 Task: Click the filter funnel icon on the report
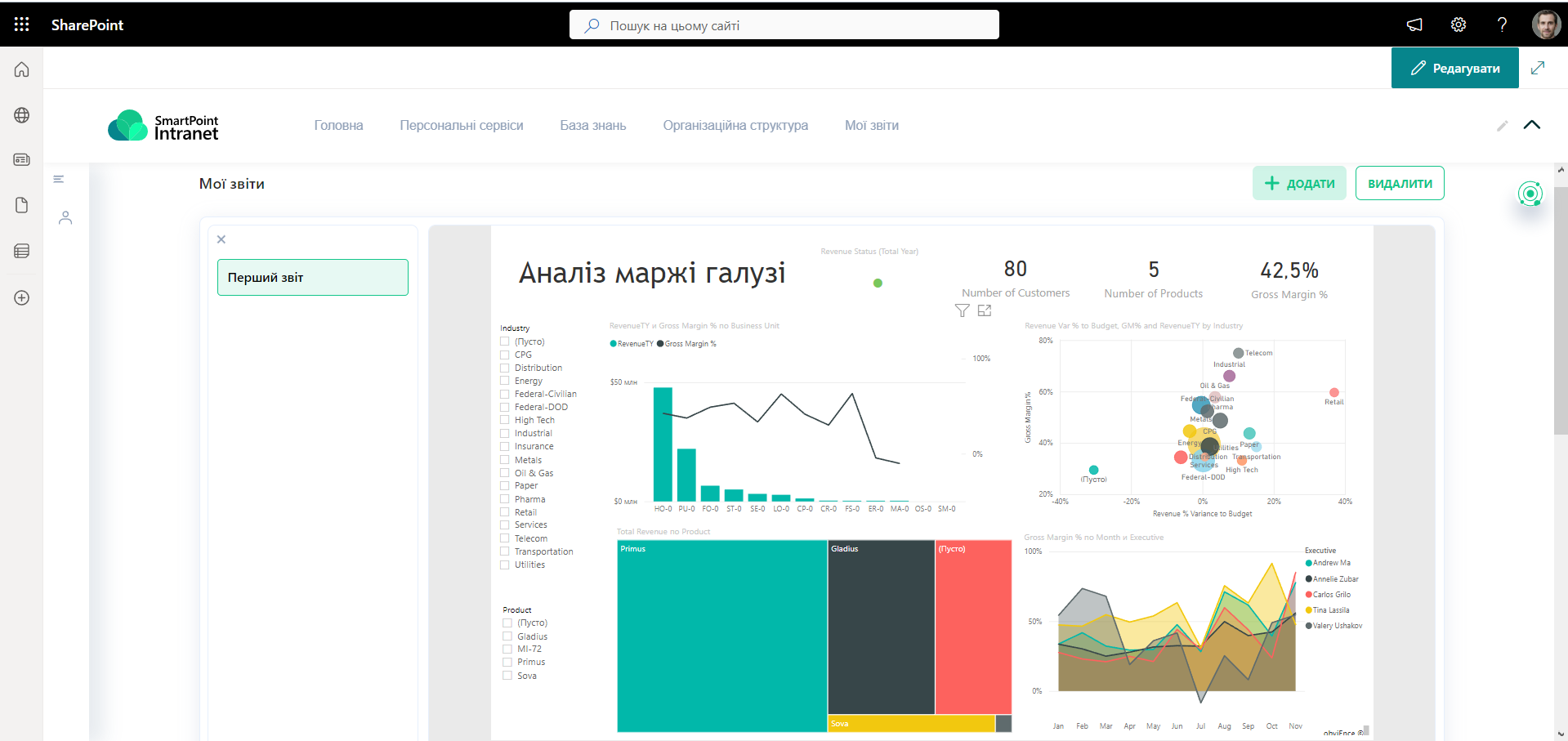(962, 310)
